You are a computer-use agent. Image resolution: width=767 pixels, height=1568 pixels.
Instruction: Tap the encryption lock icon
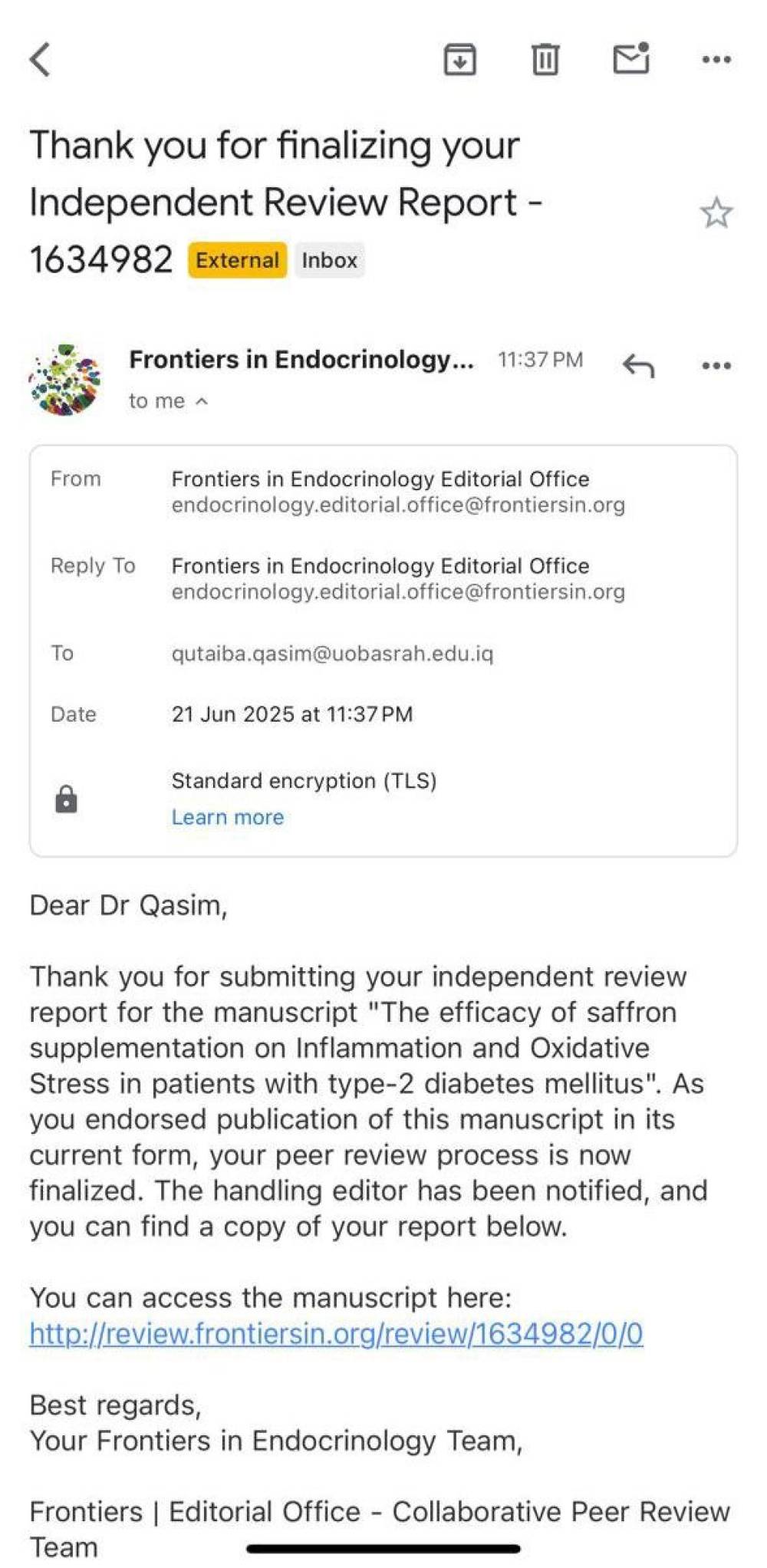coord(67,799)
